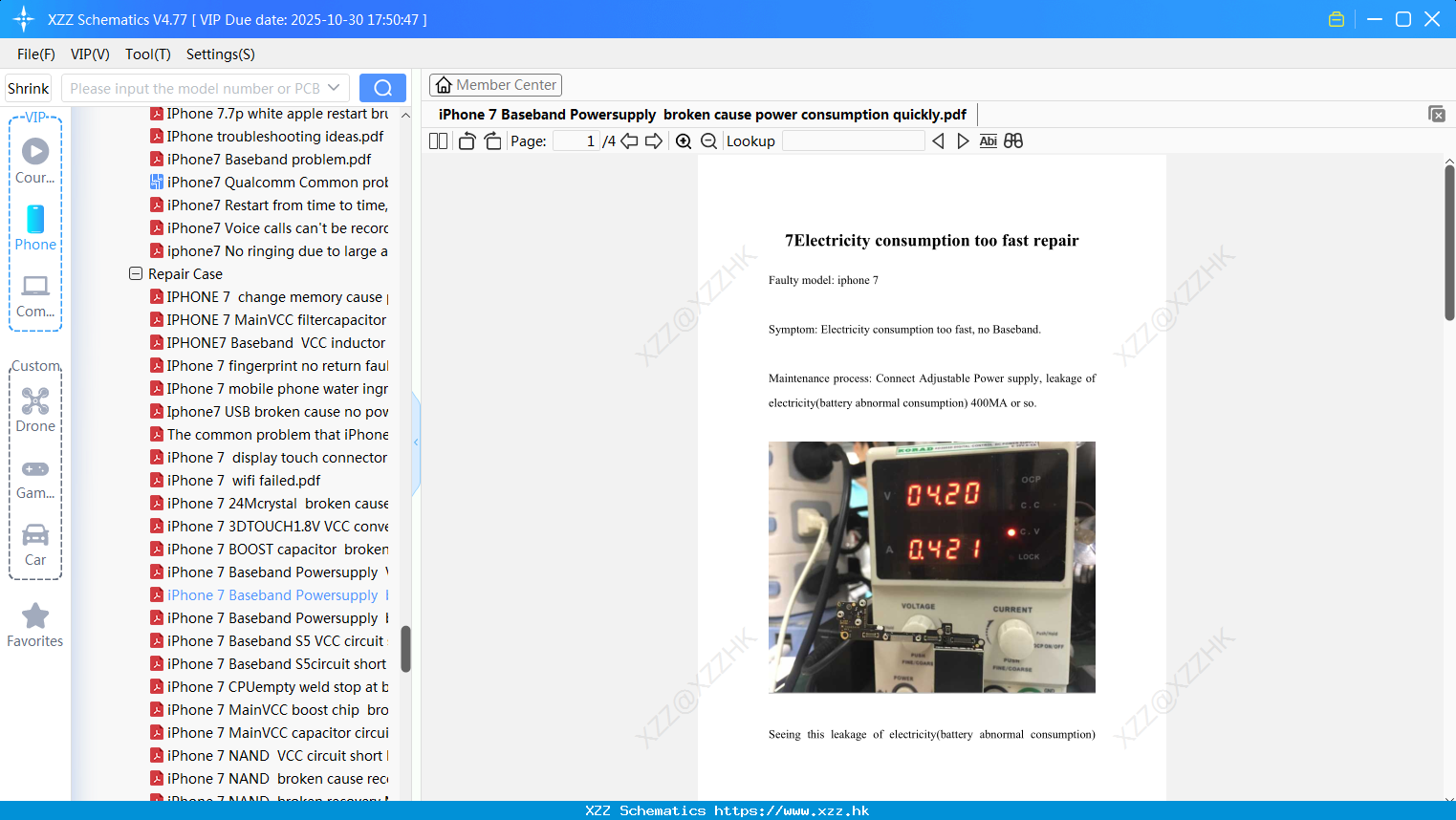Click the file tree vertical scrollbar thumb

[405, 649]
